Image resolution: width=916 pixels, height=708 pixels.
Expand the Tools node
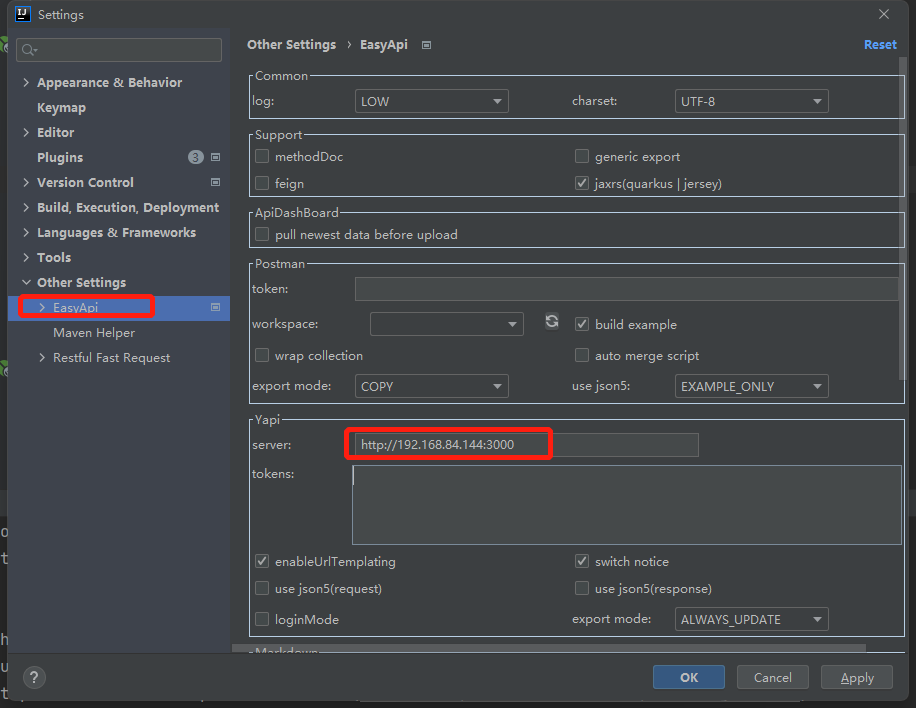point(26,258)
